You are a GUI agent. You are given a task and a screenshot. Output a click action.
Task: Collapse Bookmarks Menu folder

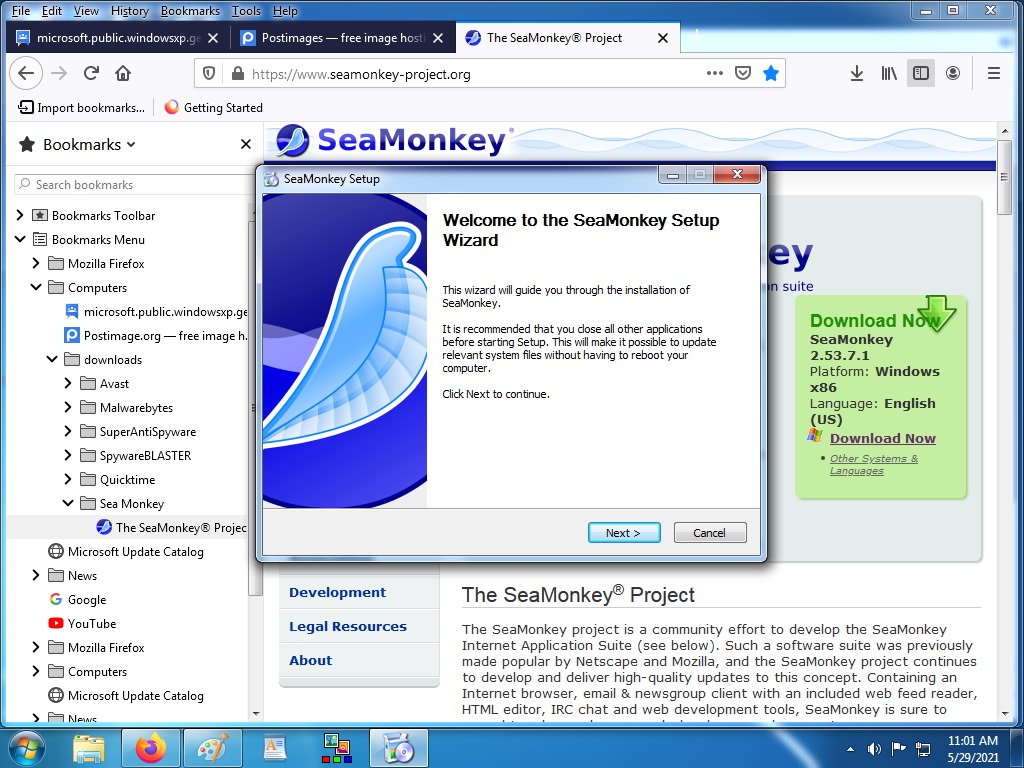click(20, 239)
